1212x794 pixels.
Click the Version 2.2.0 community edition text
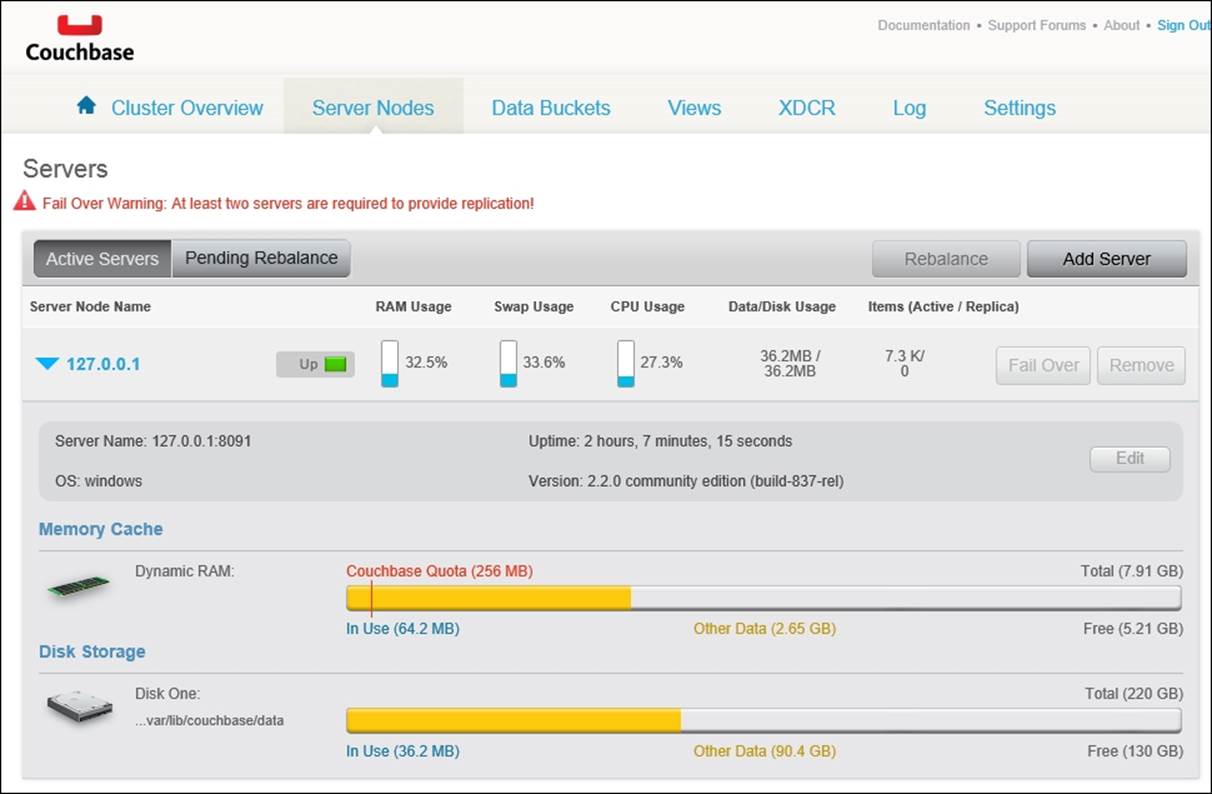(686, 481)
